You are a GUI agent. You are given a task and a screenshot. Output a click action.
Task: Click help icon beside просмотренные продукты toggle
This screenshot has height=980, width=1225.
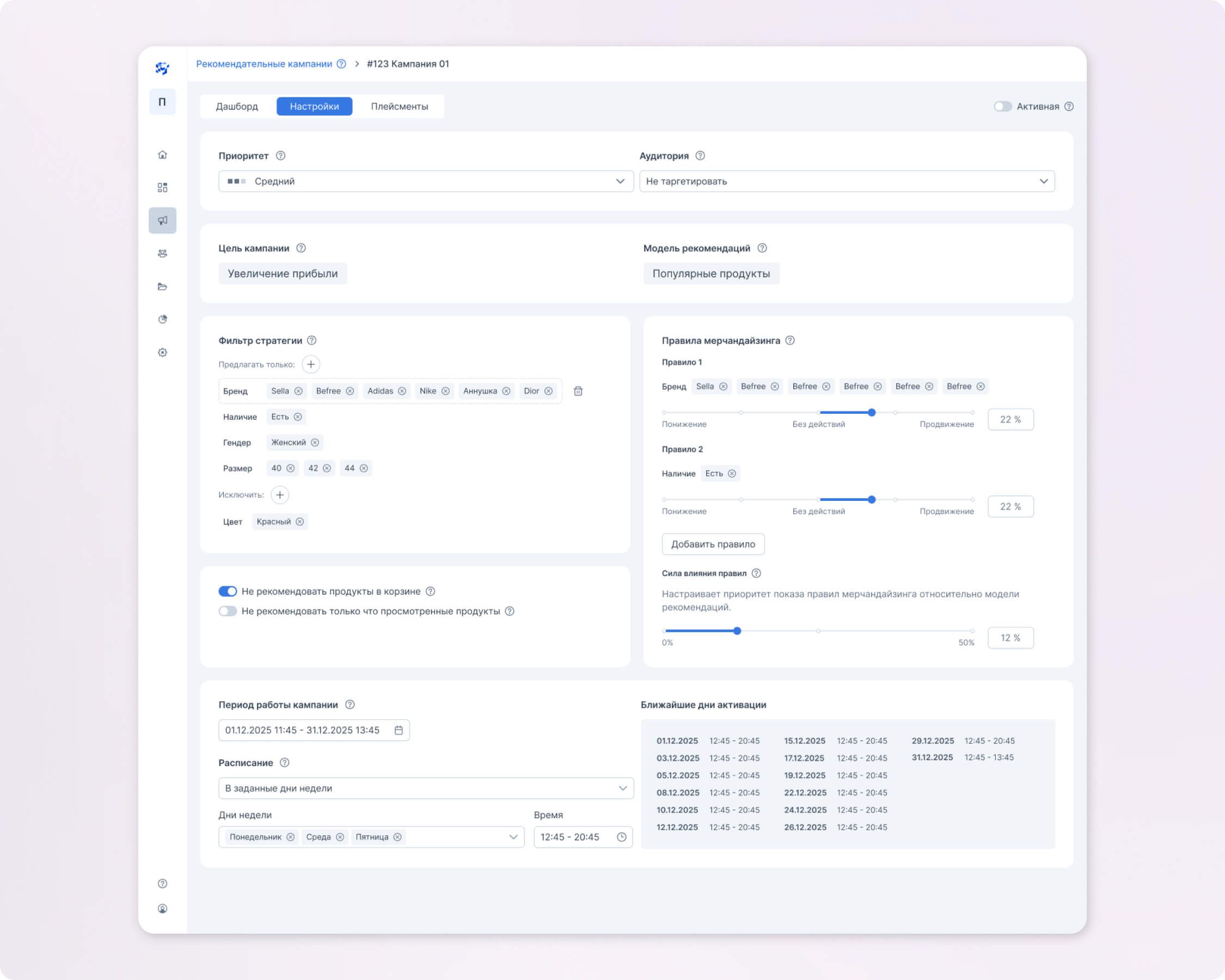[510, 611]
